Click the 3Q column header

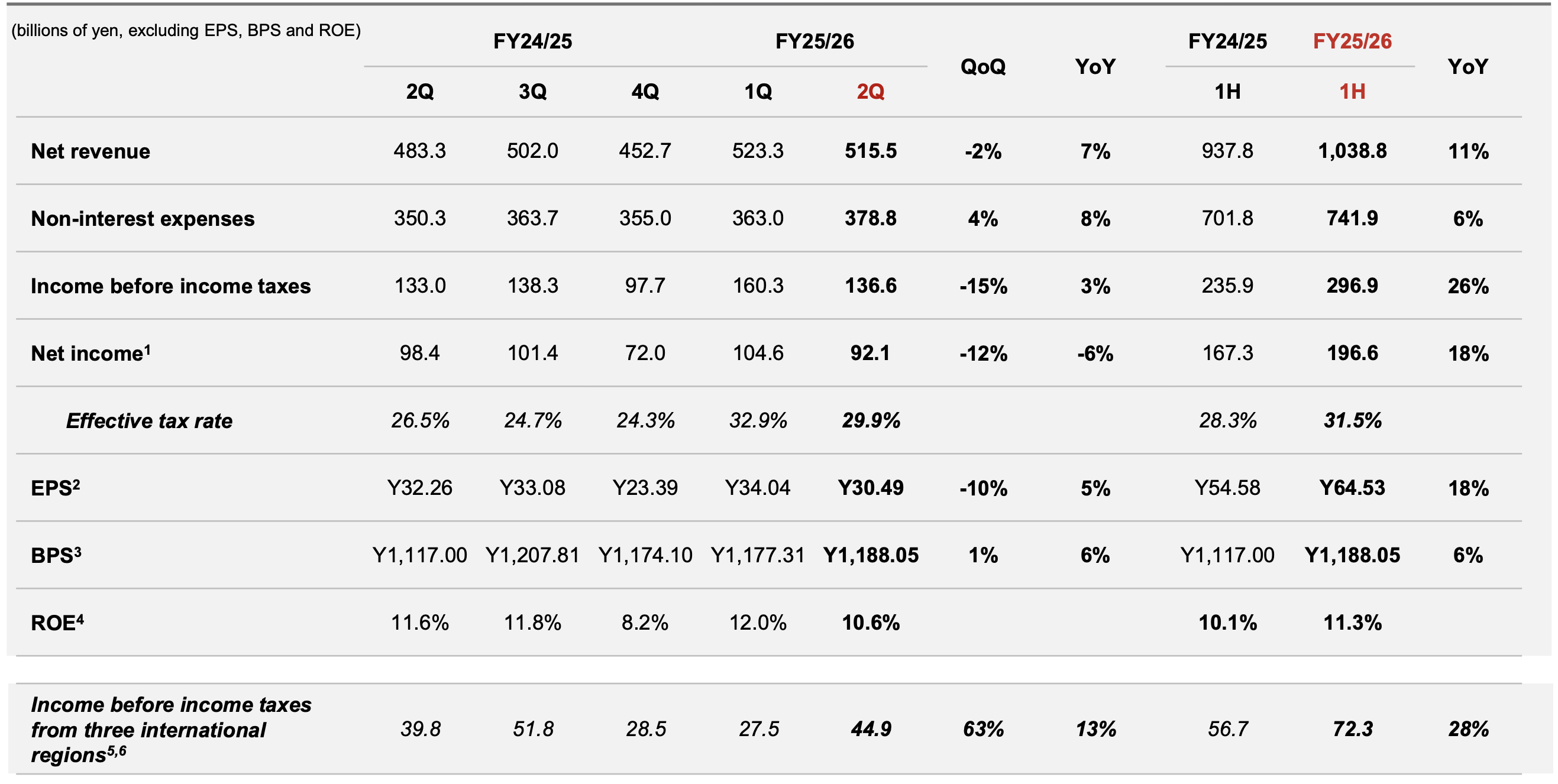pyautogui.click(x=532, y=92)
